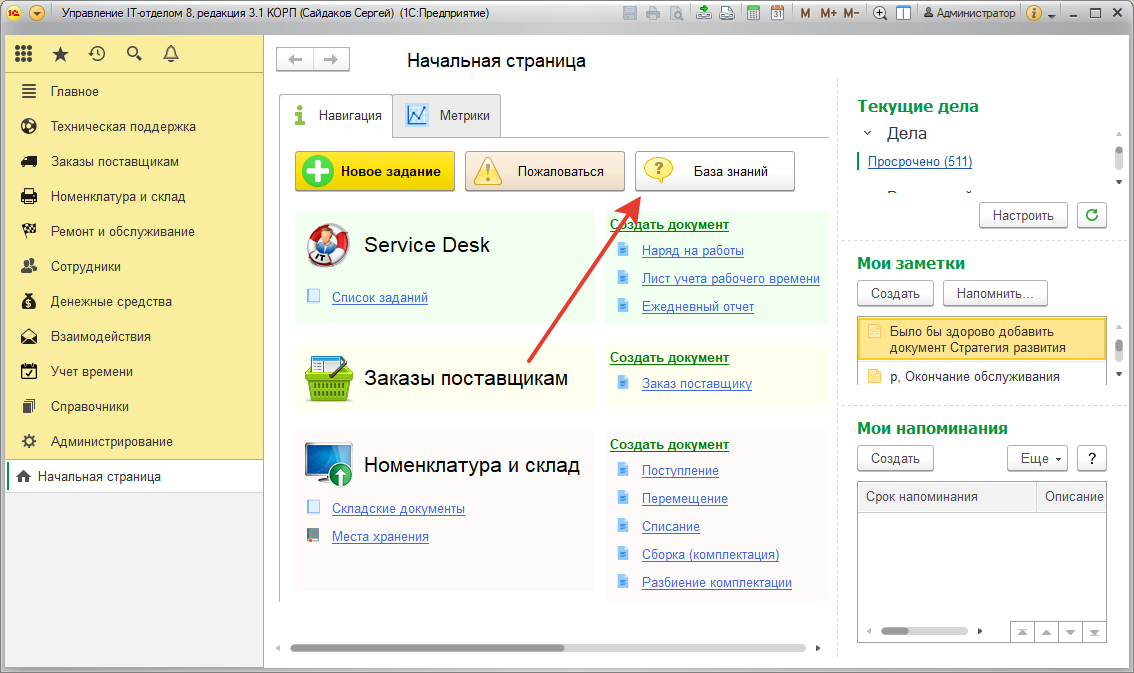Open the Ежедневный отчет link
This screenshot has height=673, width=1134.
[698, 307]
